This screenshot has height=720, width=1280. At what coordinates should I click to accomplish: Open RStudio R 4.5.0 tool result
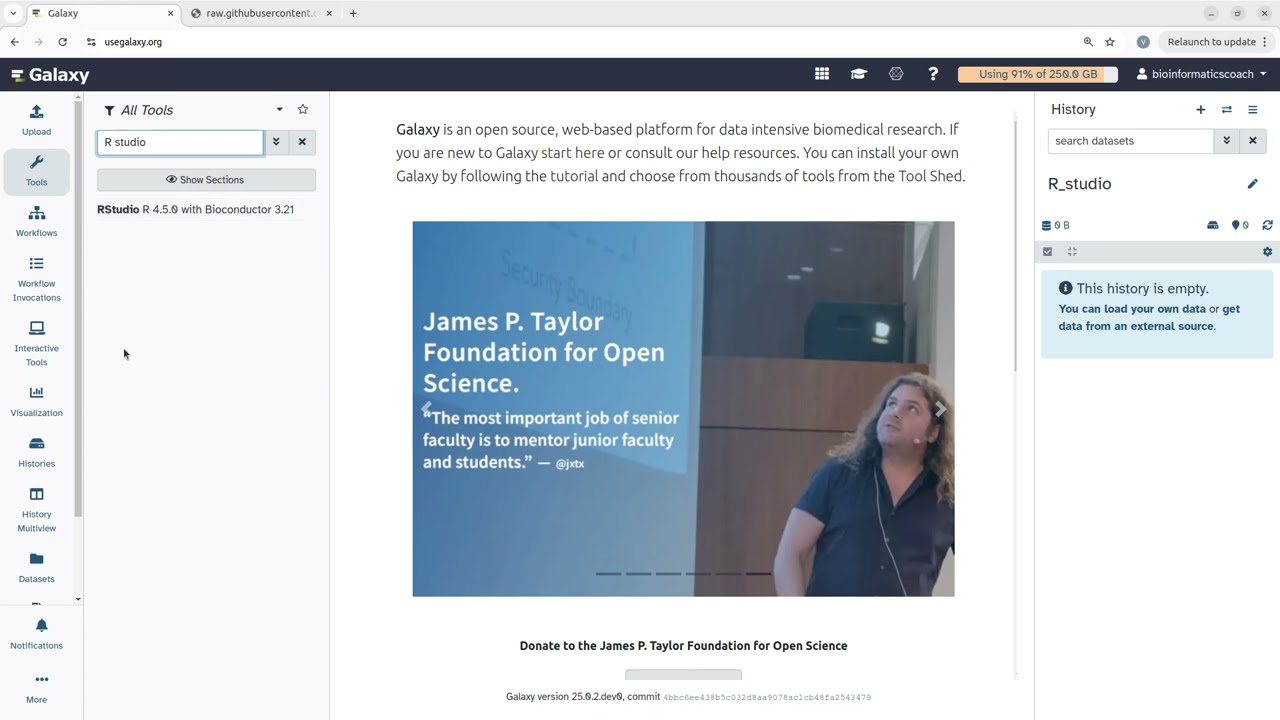196,210
